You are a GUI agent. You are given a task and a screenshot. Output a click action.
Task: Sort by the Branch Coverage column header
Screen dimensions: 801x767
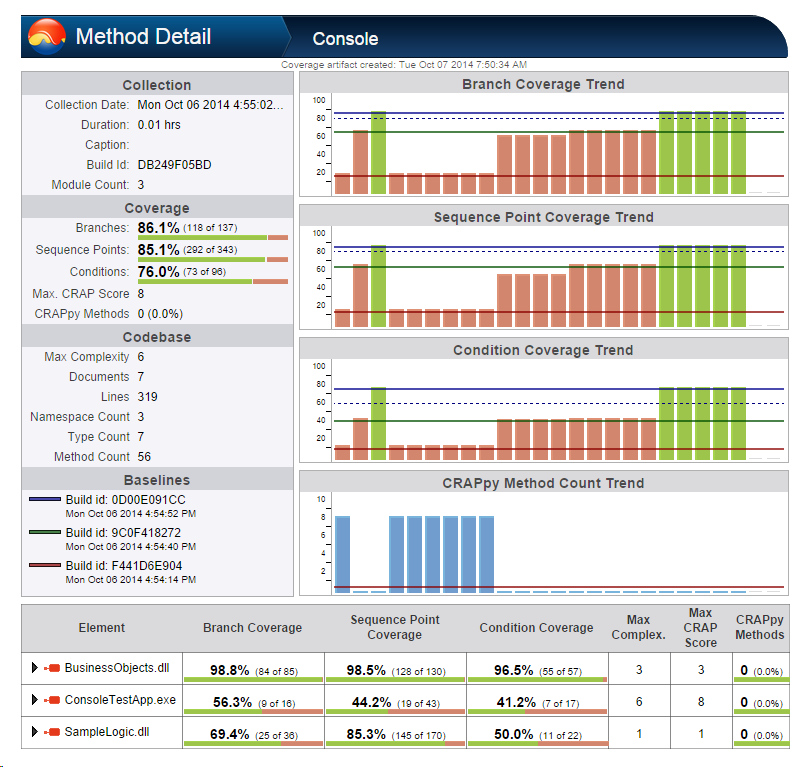click(x=252, y=628)
